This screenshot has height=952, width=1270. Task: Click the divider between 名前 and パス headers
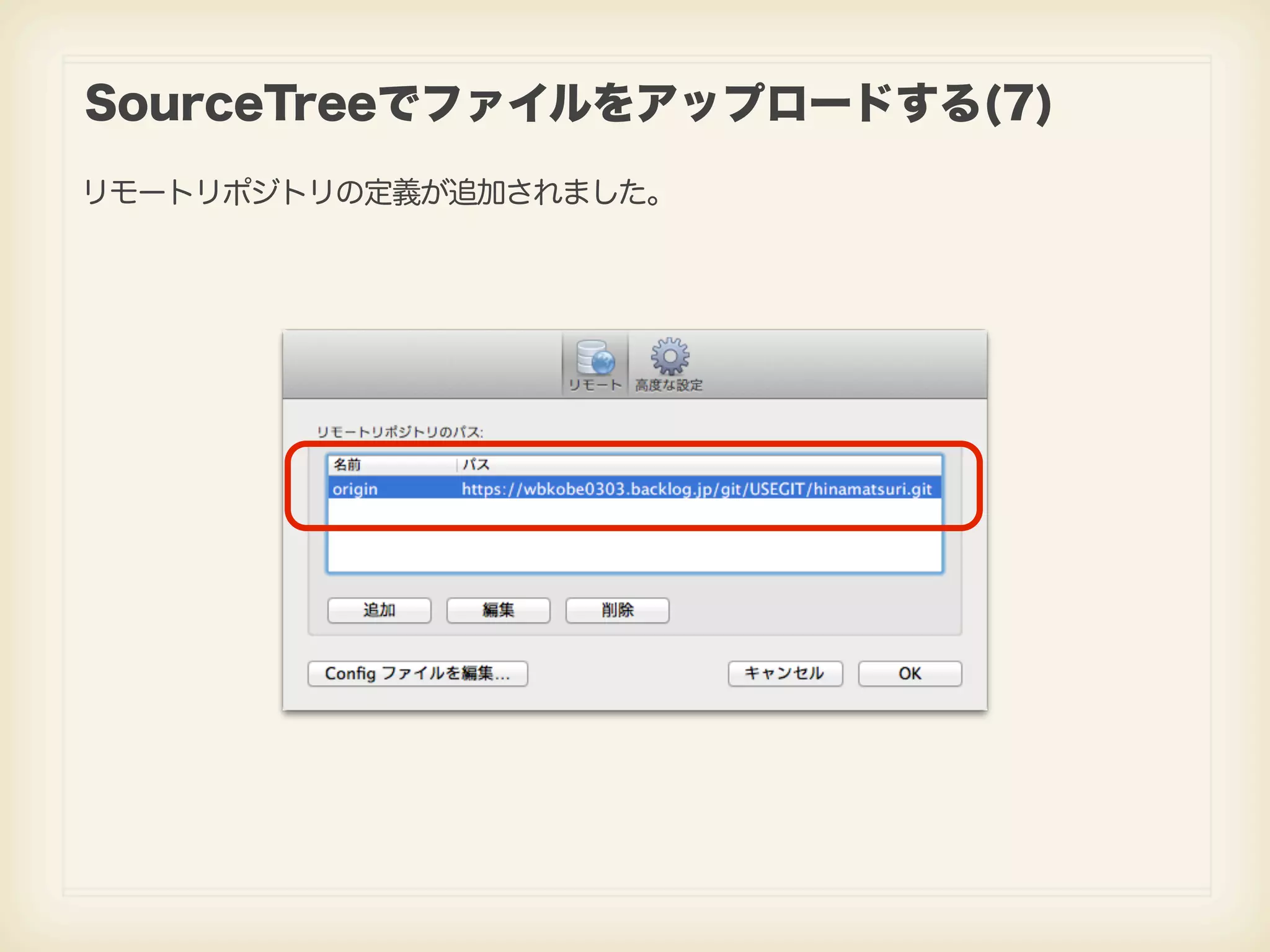(457, 464)
